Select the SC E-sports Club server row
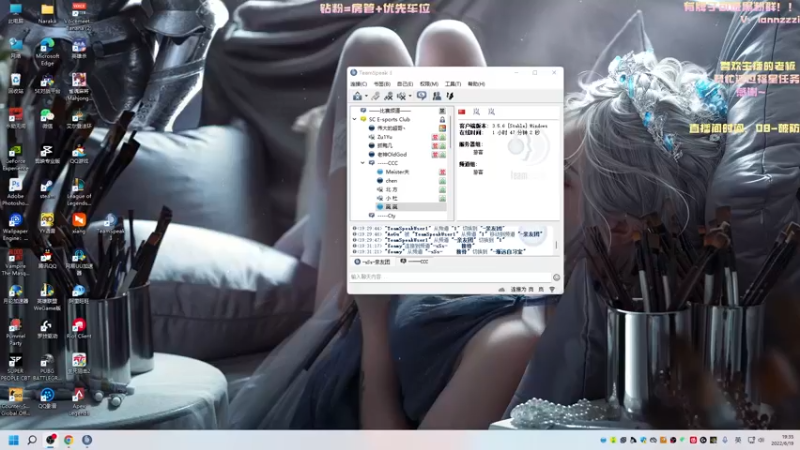The width and height of the screenshot is (800, 450). click(x=389, y=119)
